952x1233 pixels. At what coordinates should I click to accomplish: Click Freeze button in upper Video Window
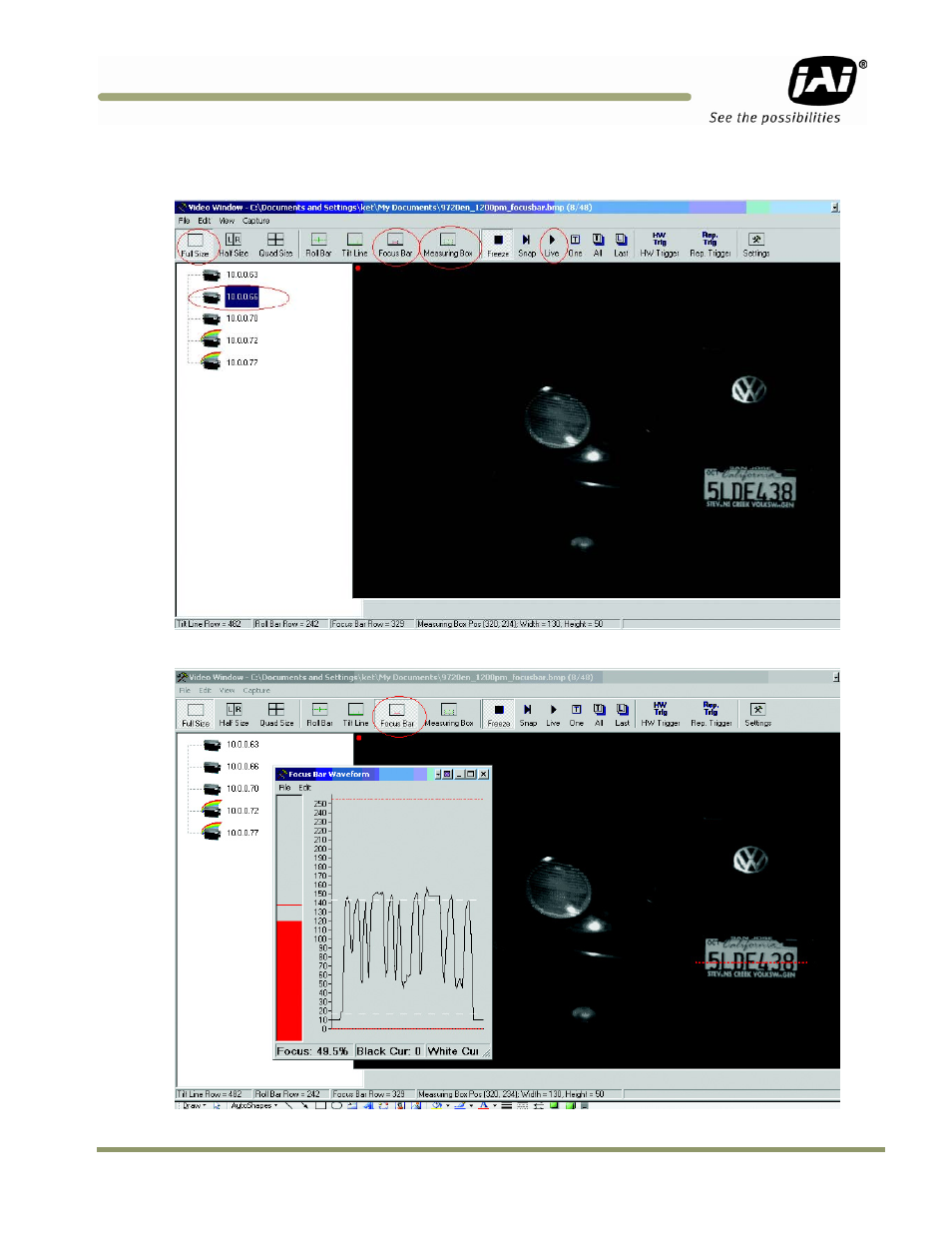(498, 245)
